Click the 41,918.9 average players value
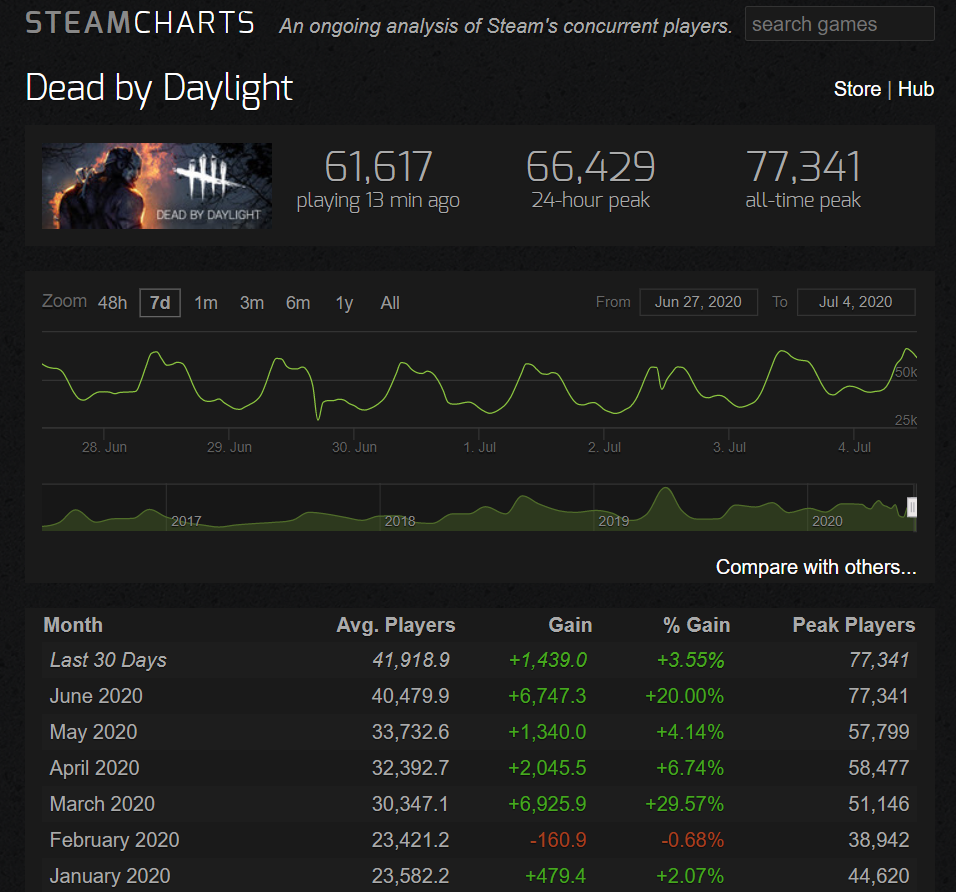The width and height of the screenshot is (956, 892). [x=411, y=660]
